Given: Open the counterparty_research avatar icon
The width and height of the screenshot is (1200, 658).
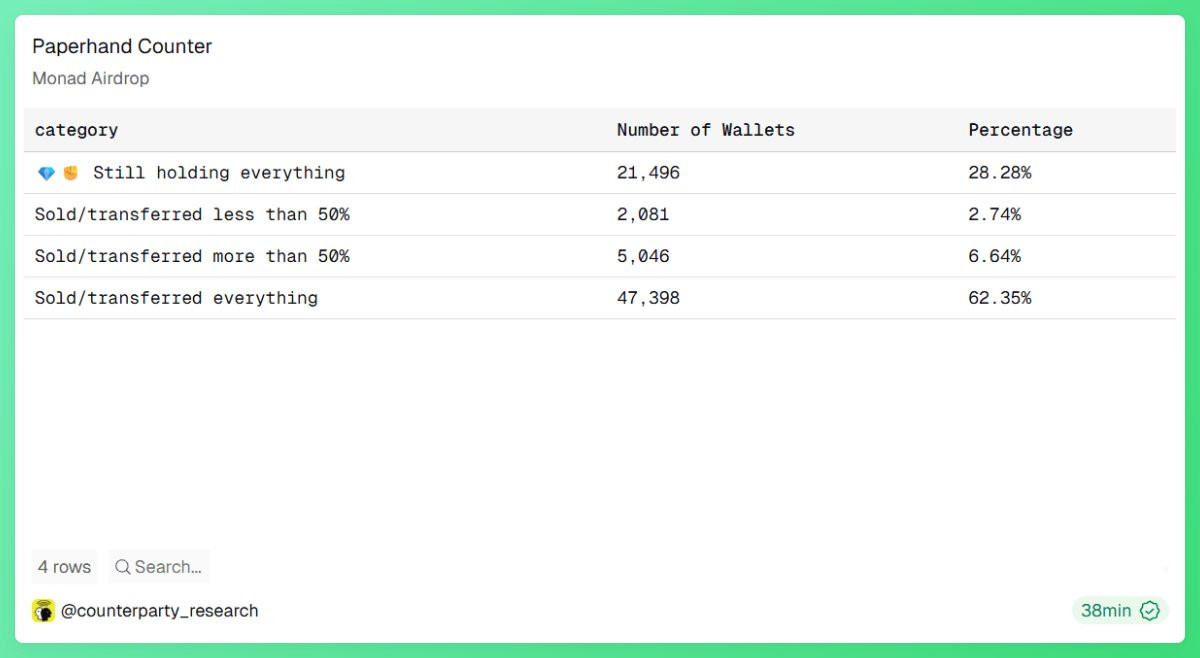Looking at the screenshot, I should click(43, 611).
